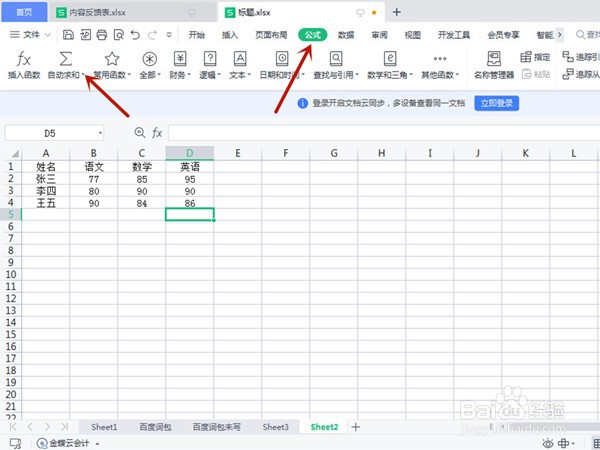This screenshot has height=450, width=600.
Task: Click the print icon in quick toolbar
Action: (x=101, y=35)
